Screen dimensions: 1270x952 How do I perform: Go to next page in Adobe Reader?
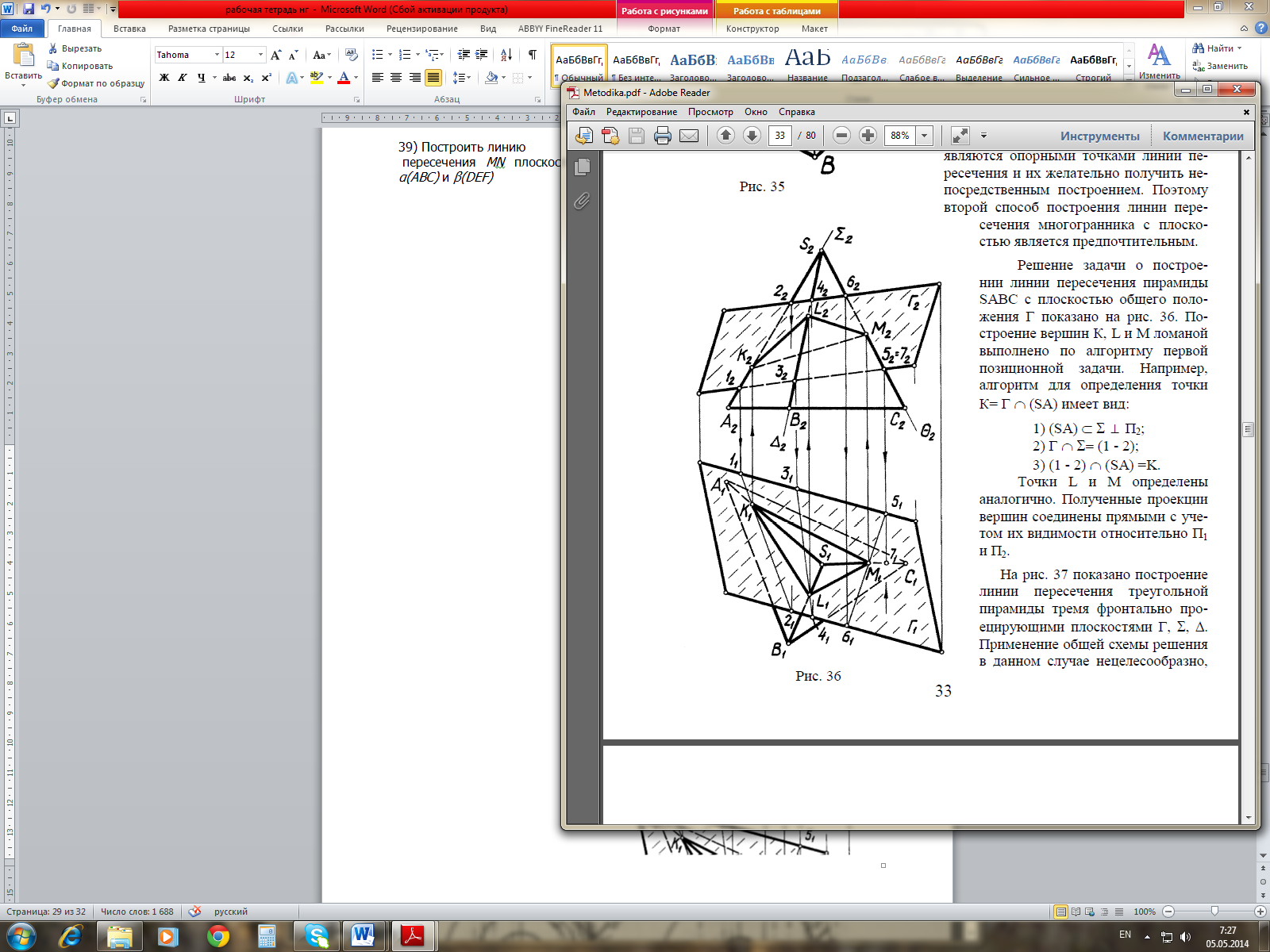[x=752, y=136]
